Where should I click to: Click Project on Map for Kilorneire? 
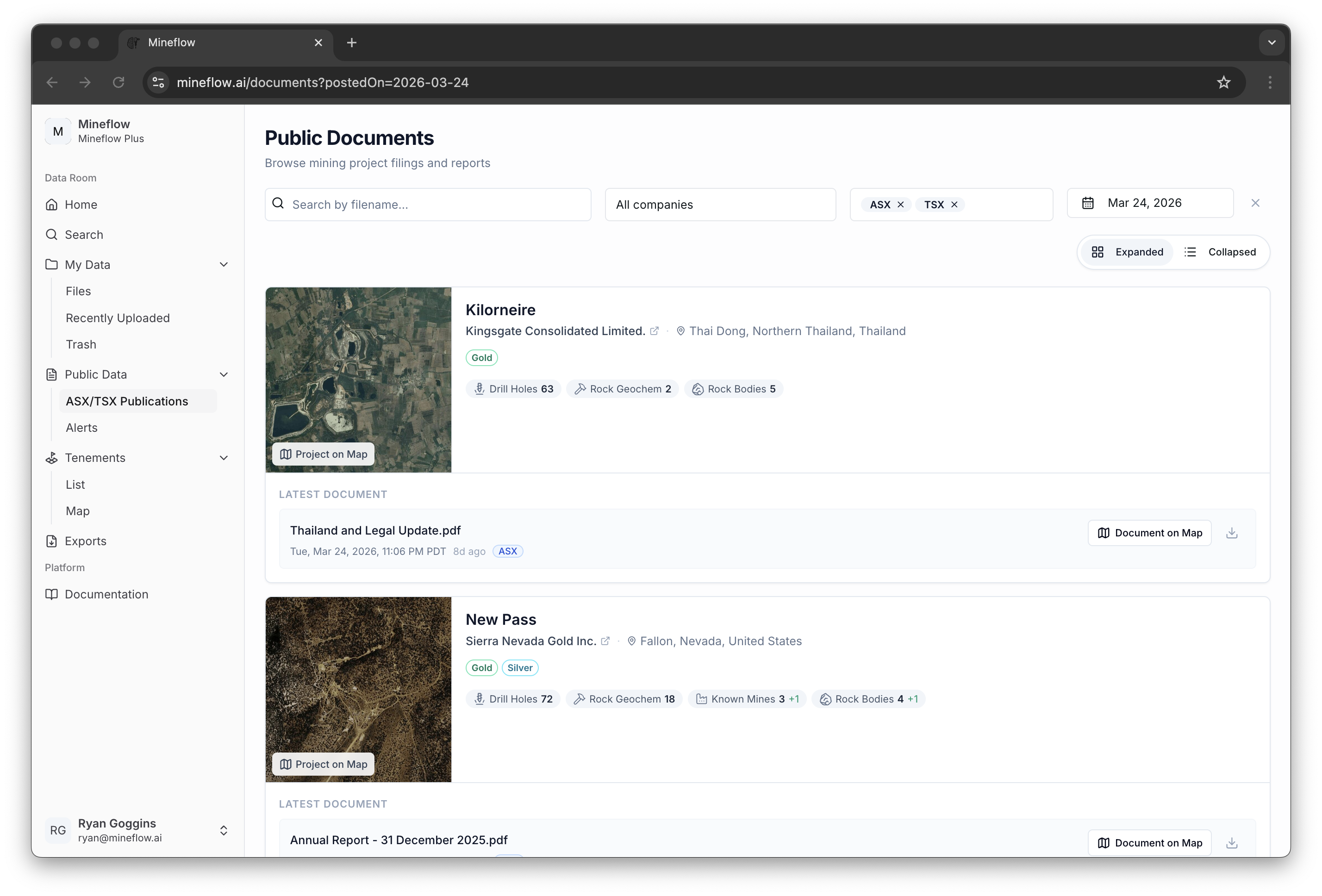(x=323, y=454)
